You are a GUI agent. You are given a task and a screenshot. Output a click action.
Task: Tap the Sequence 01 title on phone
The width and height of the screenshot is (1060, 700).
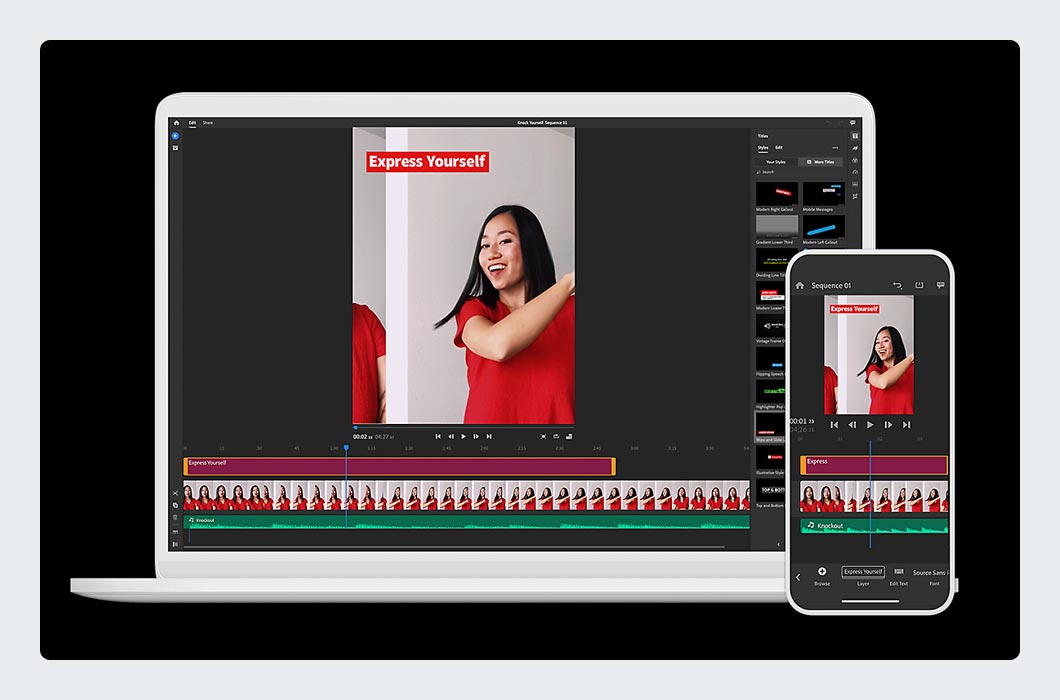click(832, 285)
